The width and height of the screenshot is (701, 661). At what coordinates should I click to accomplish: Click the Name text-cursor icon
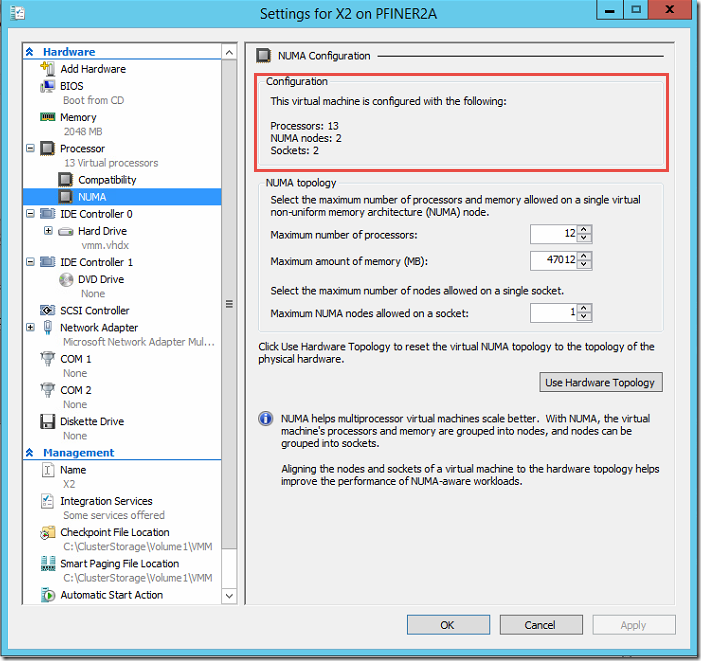[47, 470]
